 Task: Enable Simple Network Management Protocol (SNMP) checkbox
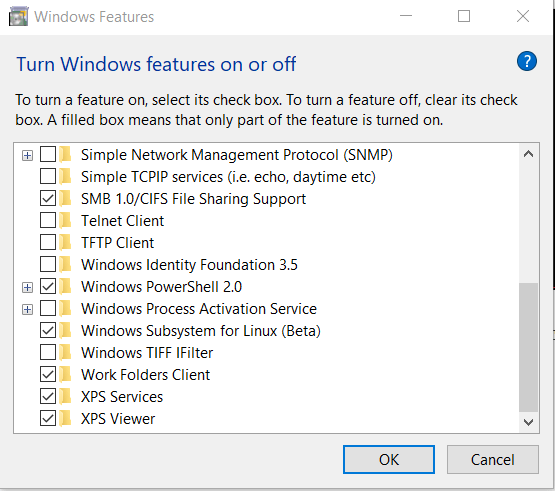pyautogui.click(x=48, y=154)
